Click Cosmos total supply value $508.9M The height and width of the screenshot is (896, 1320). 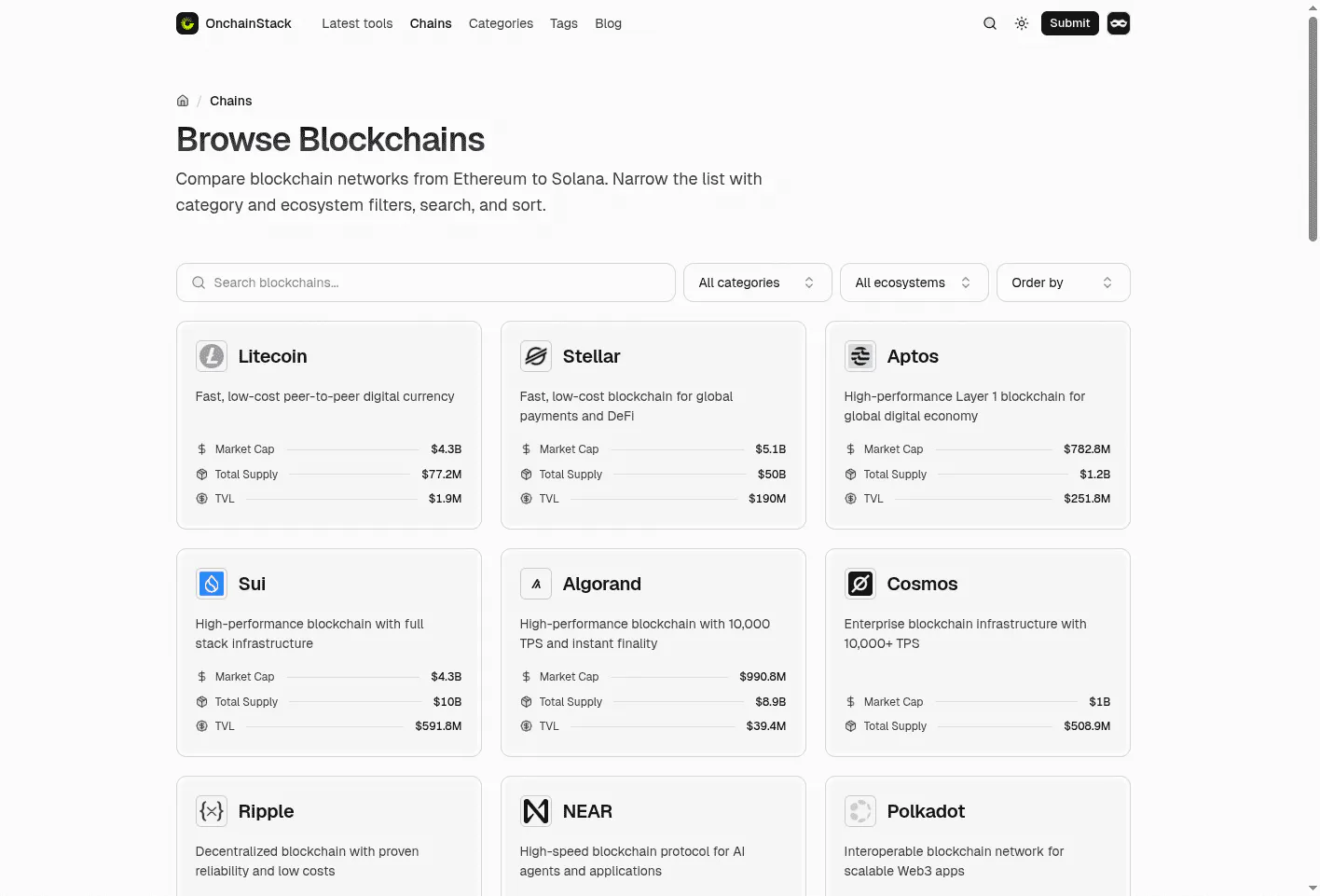pyautogui.click(x=1087, y=726)
